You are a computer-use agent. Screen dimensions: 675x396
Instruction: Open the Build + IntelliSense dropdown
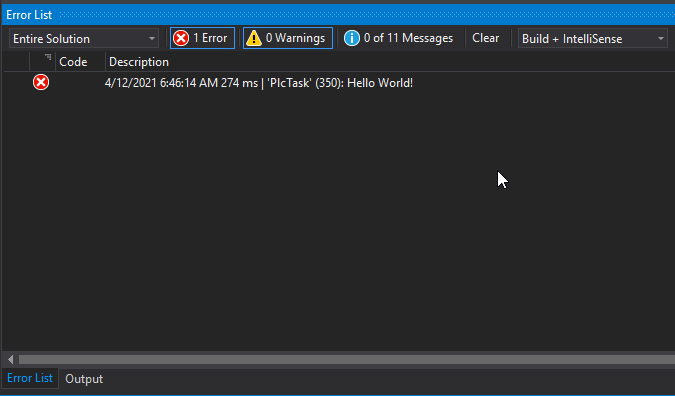click(x=593, y=39)
